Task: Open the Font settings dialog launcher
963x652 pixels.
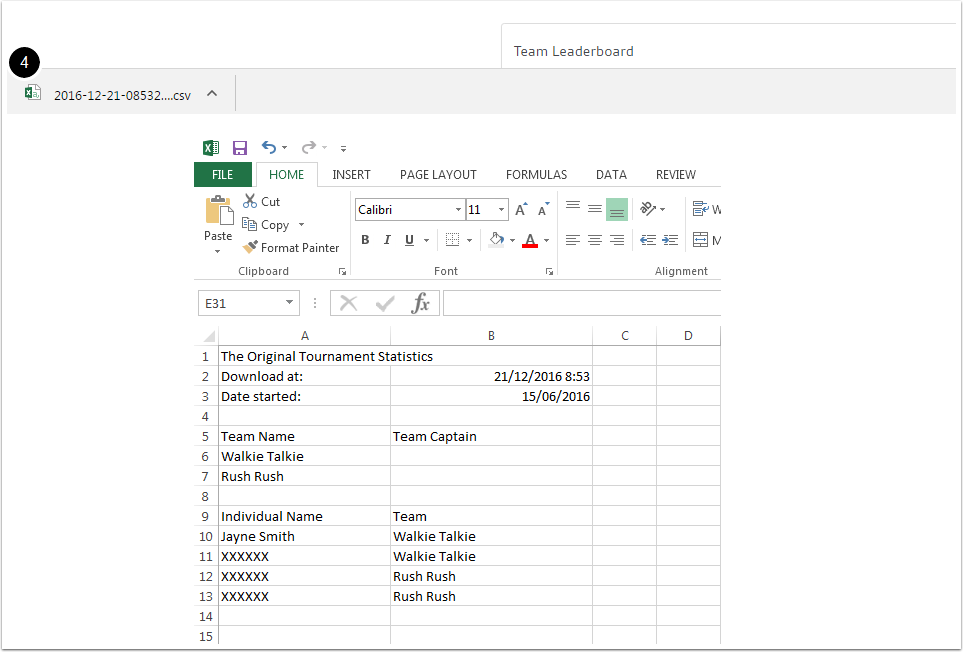Action: (x=549, y=271)
